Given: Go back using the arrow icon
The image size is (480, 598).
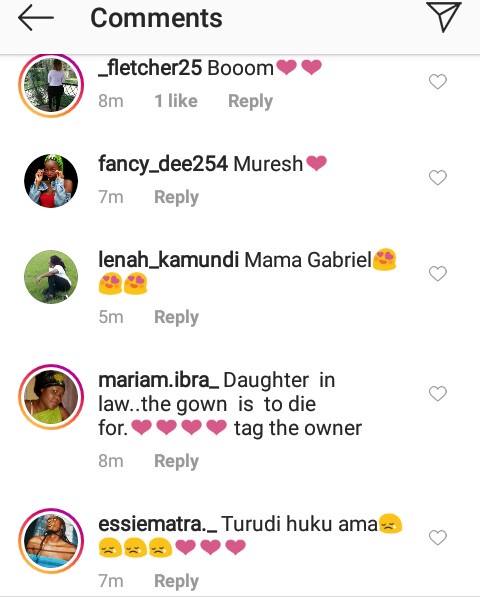Looking at the screenshot, I should click(x=36, y=18).
